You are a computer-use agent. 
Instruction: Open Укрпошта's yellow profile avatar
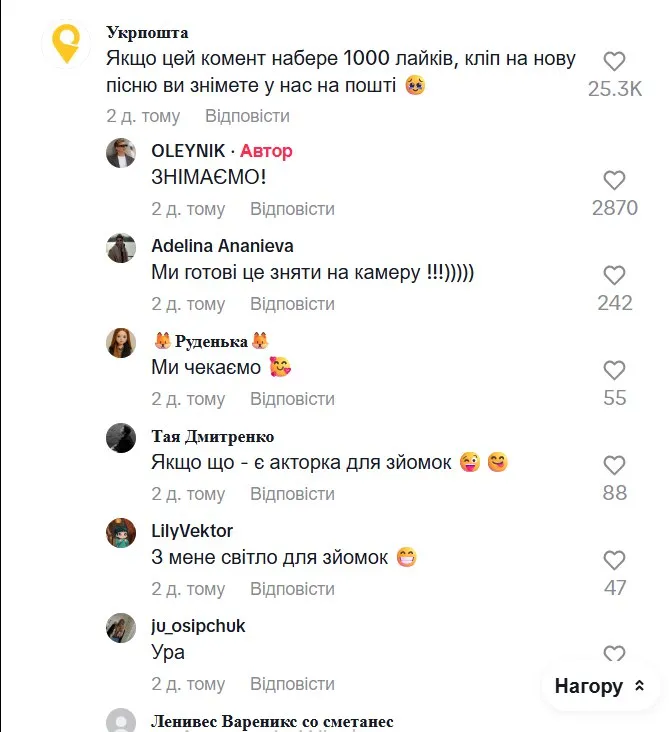66,44
